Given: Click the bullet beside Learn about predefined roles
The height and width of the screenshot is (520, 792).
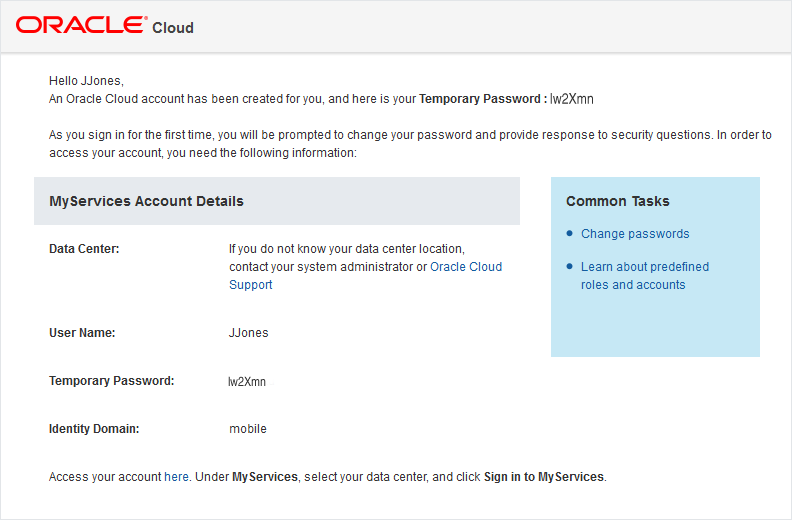Looking at the screenshot, I should (570, 266).
